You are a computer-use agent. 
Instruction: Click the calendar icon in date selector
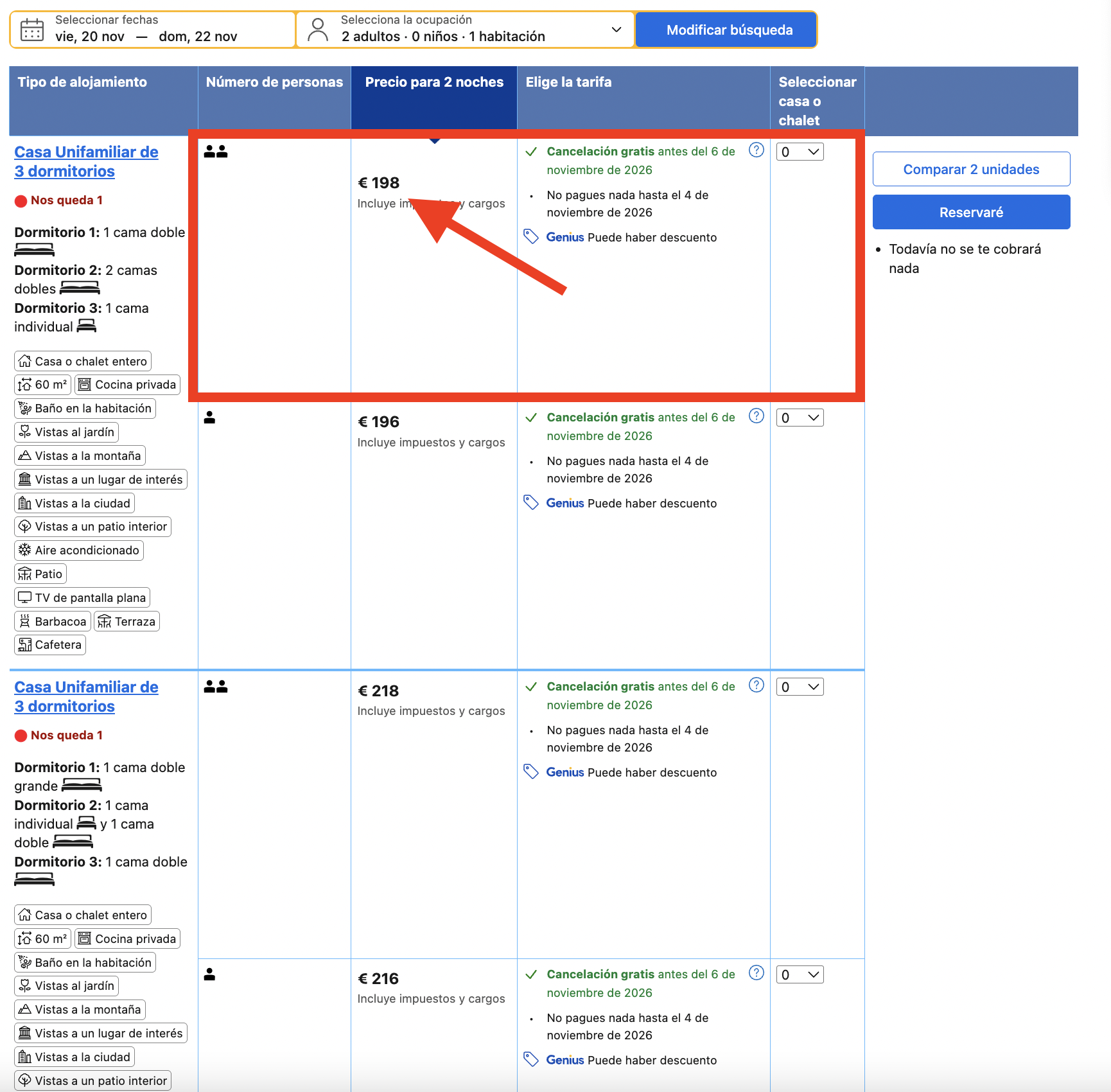(x=31, y=30)
